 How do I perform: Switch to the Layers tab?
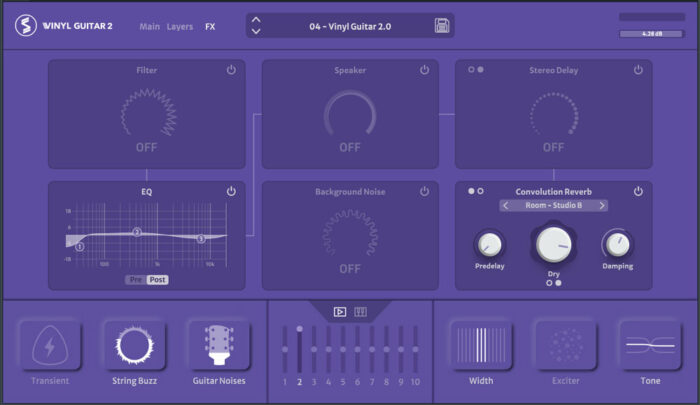click(179, 26)
